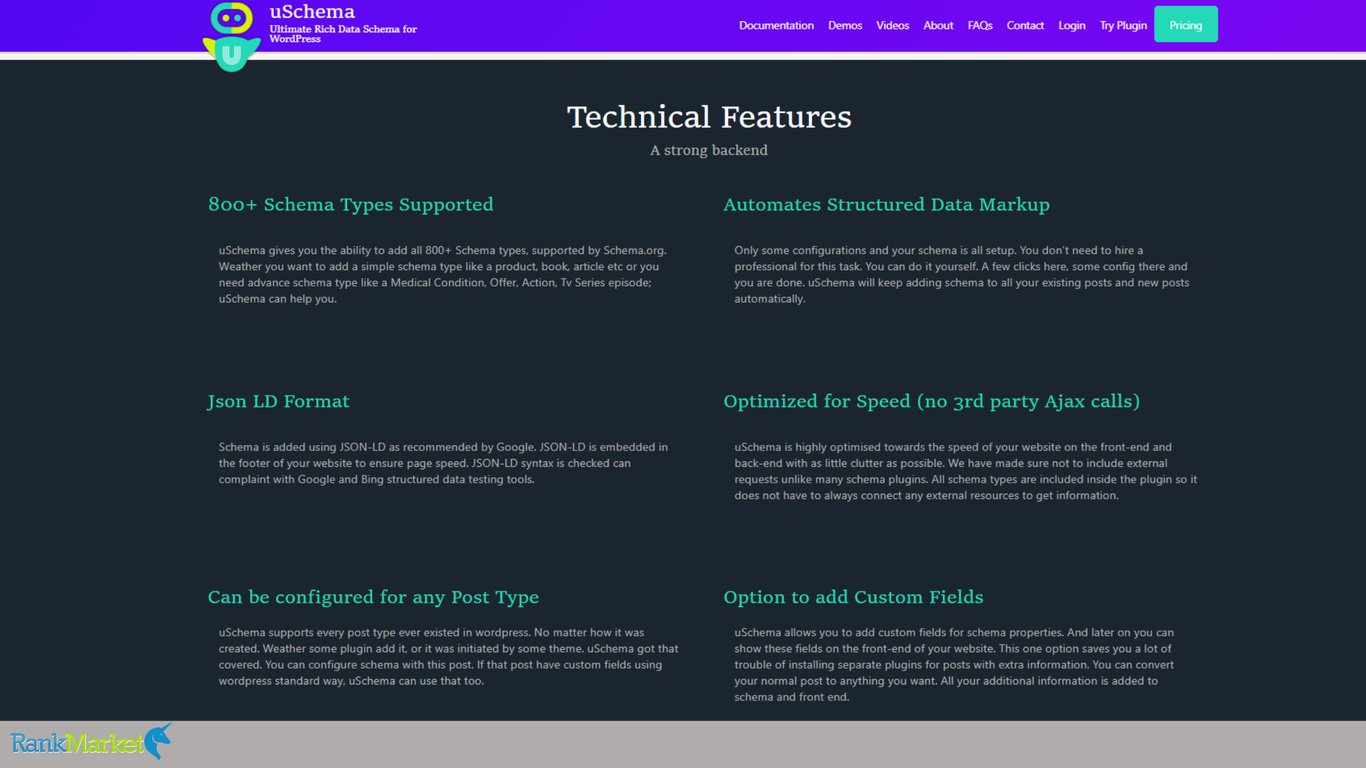This screenshot has width=1366, height=768.
Task: Click the paragraph starting 'Schema is added using JSON-LD'
Action: 443,463
